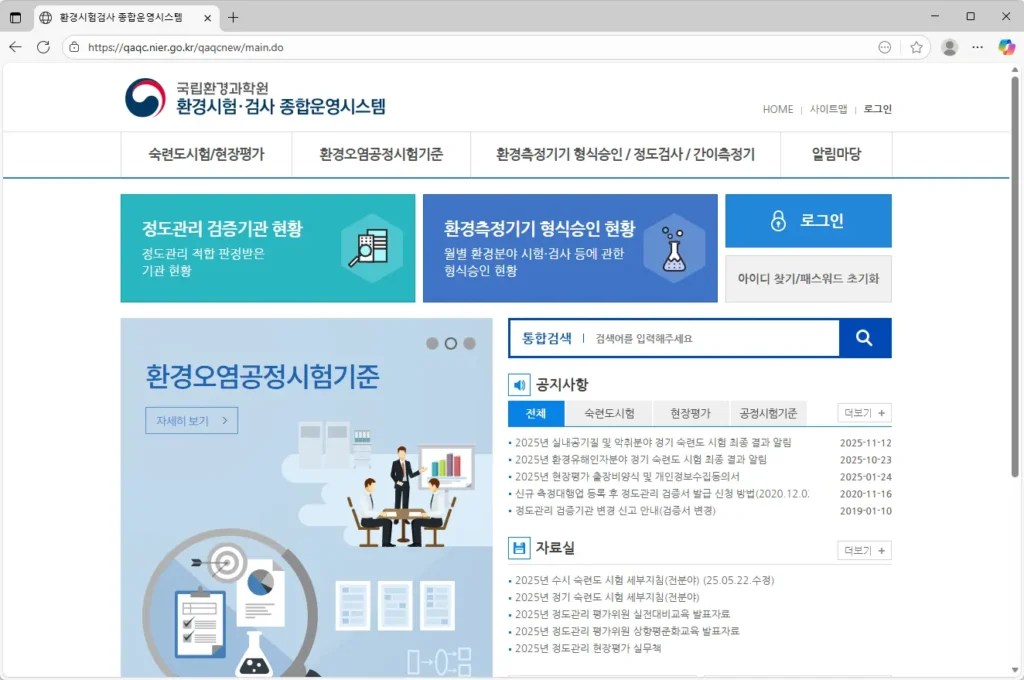Open 2025년 정도관리 평가위원 상향평준화교육 발표자료
Viewport: 1024px width, 680px height.
click(627, 632)
